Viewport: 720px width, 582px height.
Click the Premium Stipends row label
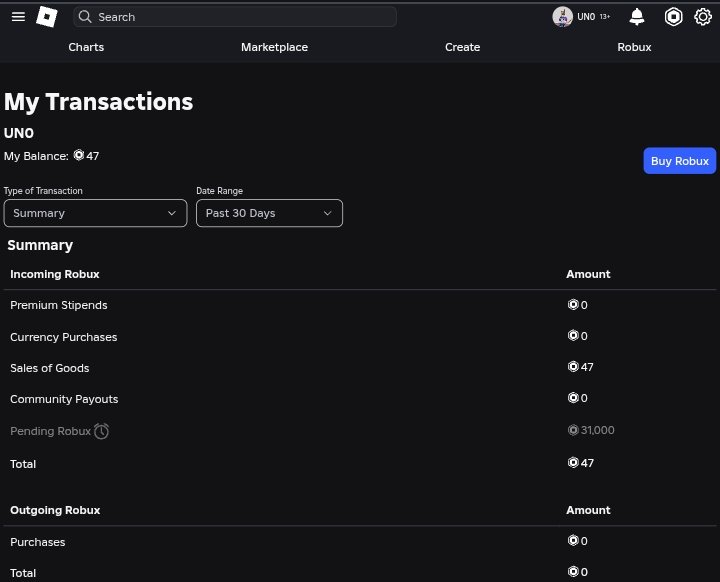tap(59, 305)
